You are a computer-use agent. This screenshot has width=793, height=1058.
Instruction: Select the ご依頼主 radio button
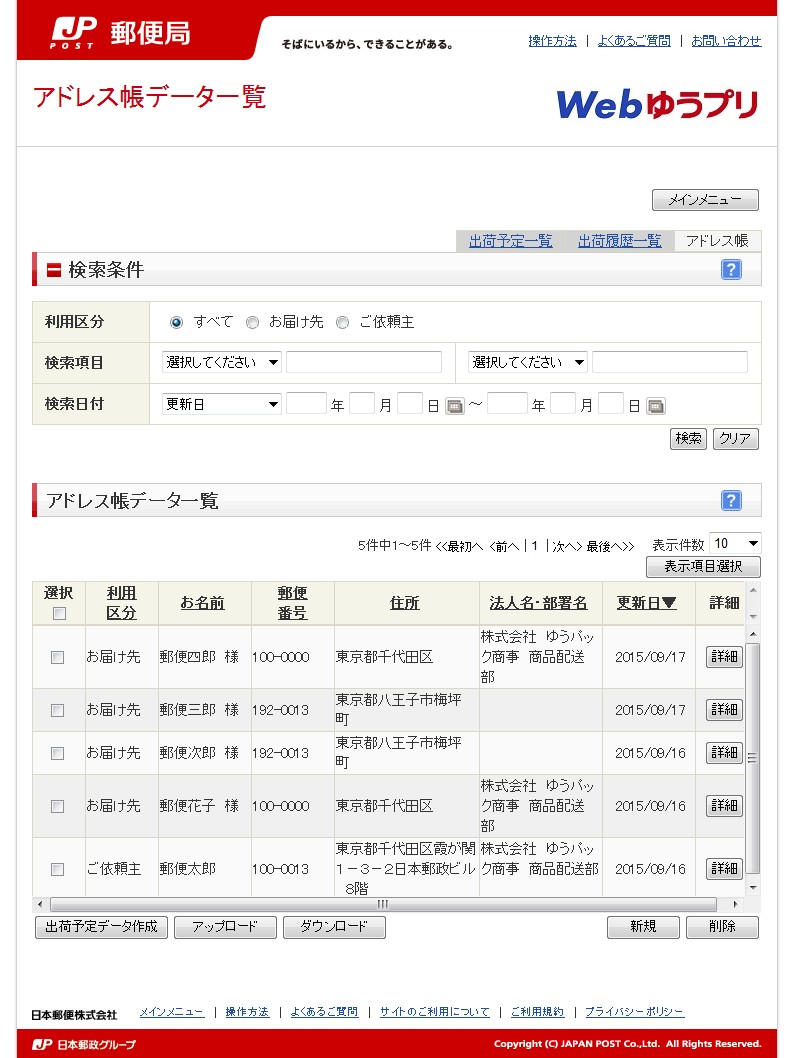(343, 322)
